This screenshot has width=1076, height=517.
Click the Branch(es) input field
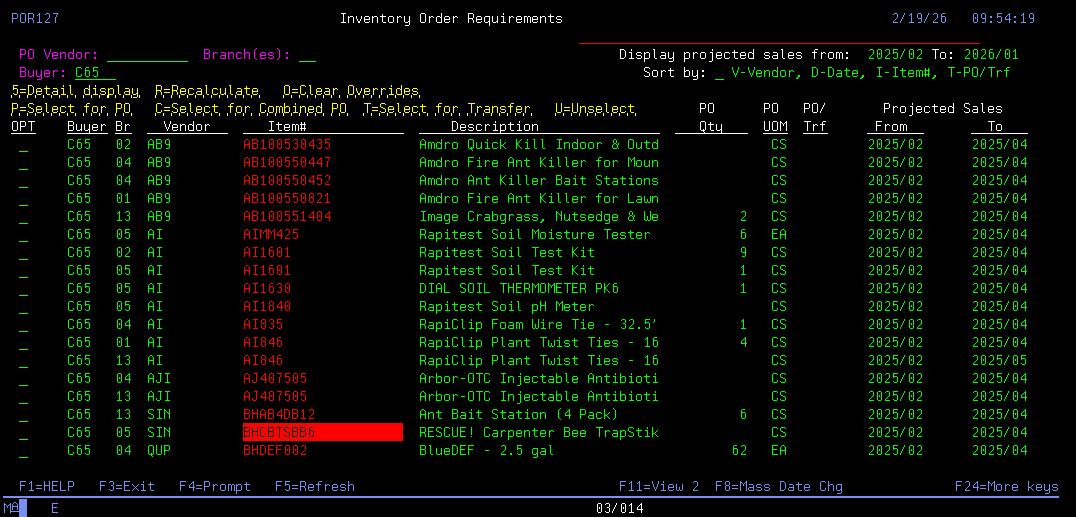[x=307, y=55]
